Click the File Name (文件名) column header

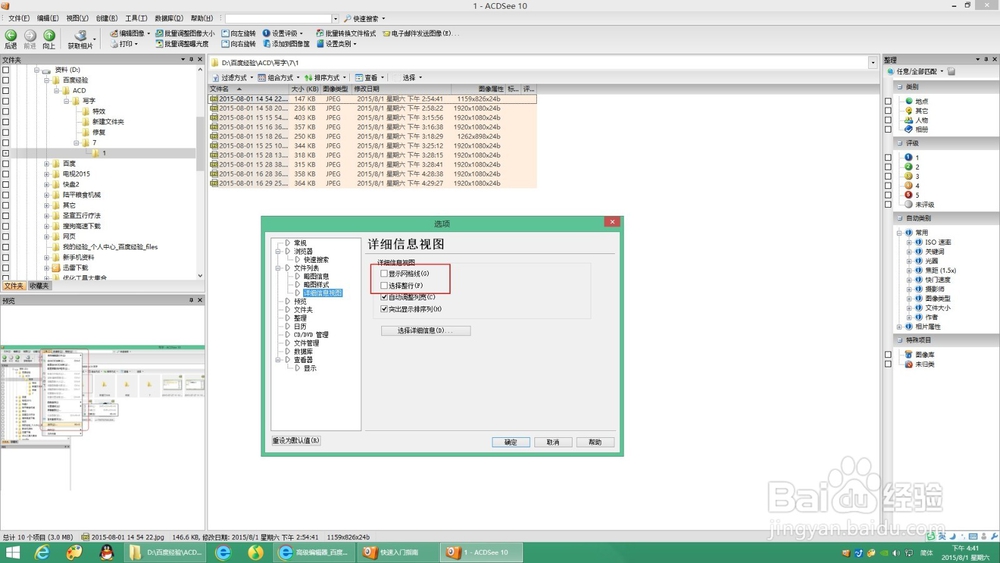(x=249, y=89)
